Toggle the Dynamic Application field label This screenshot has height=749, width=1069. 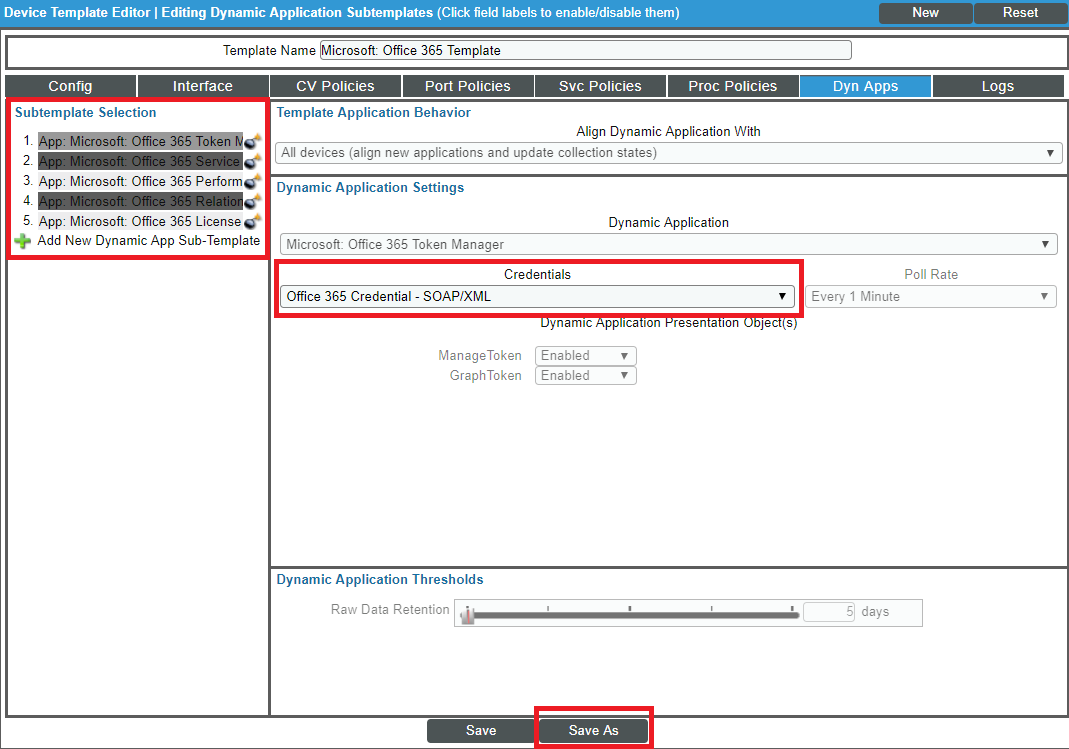click(x=668, y=222)
